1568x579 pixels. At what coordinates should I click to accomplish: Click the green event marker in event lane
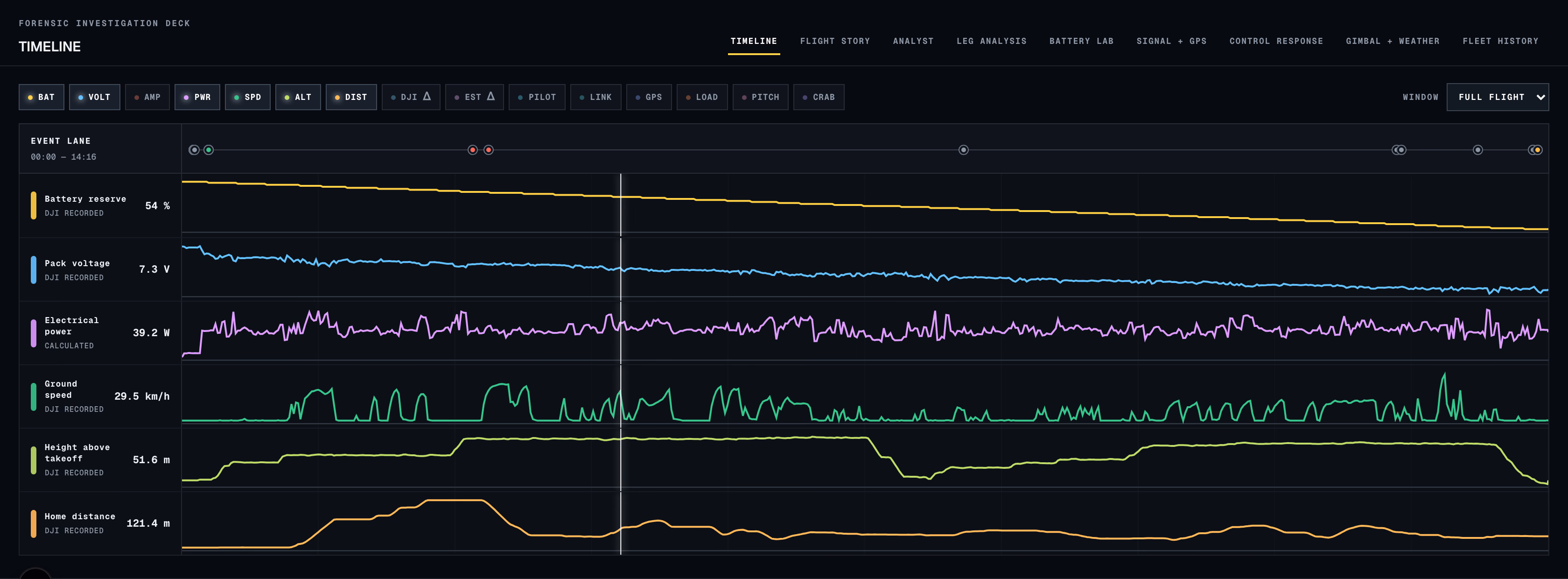(x=209, y=150)
